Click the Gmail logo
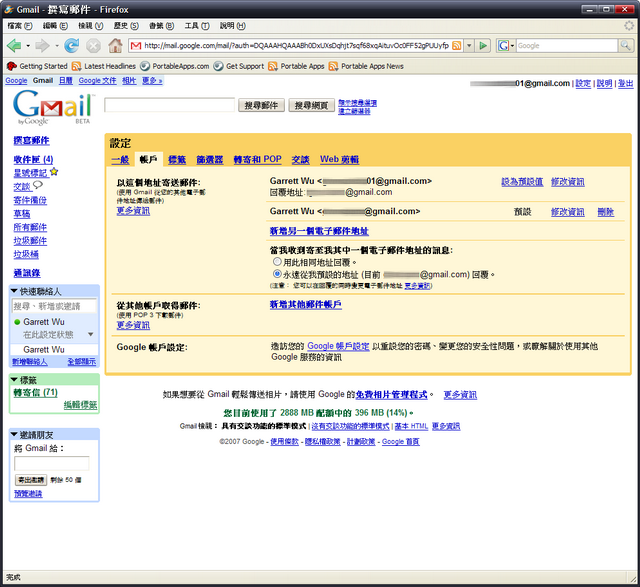 tap(53, 107)
